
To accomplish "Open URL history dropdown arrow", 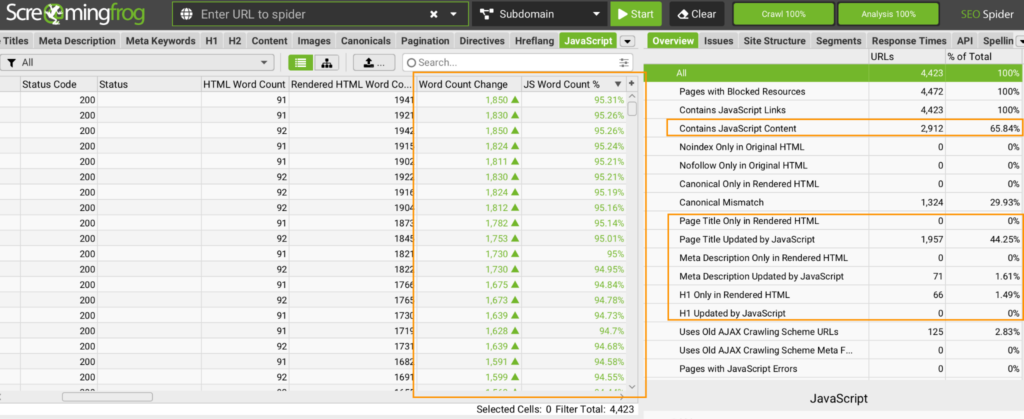I will pos(454,14).
